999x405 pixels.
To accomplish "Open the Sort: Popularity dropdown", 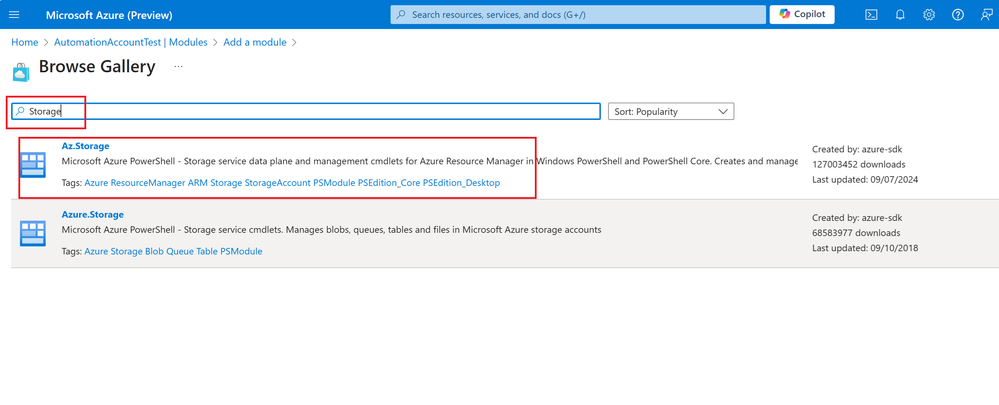I will point(671,111).
